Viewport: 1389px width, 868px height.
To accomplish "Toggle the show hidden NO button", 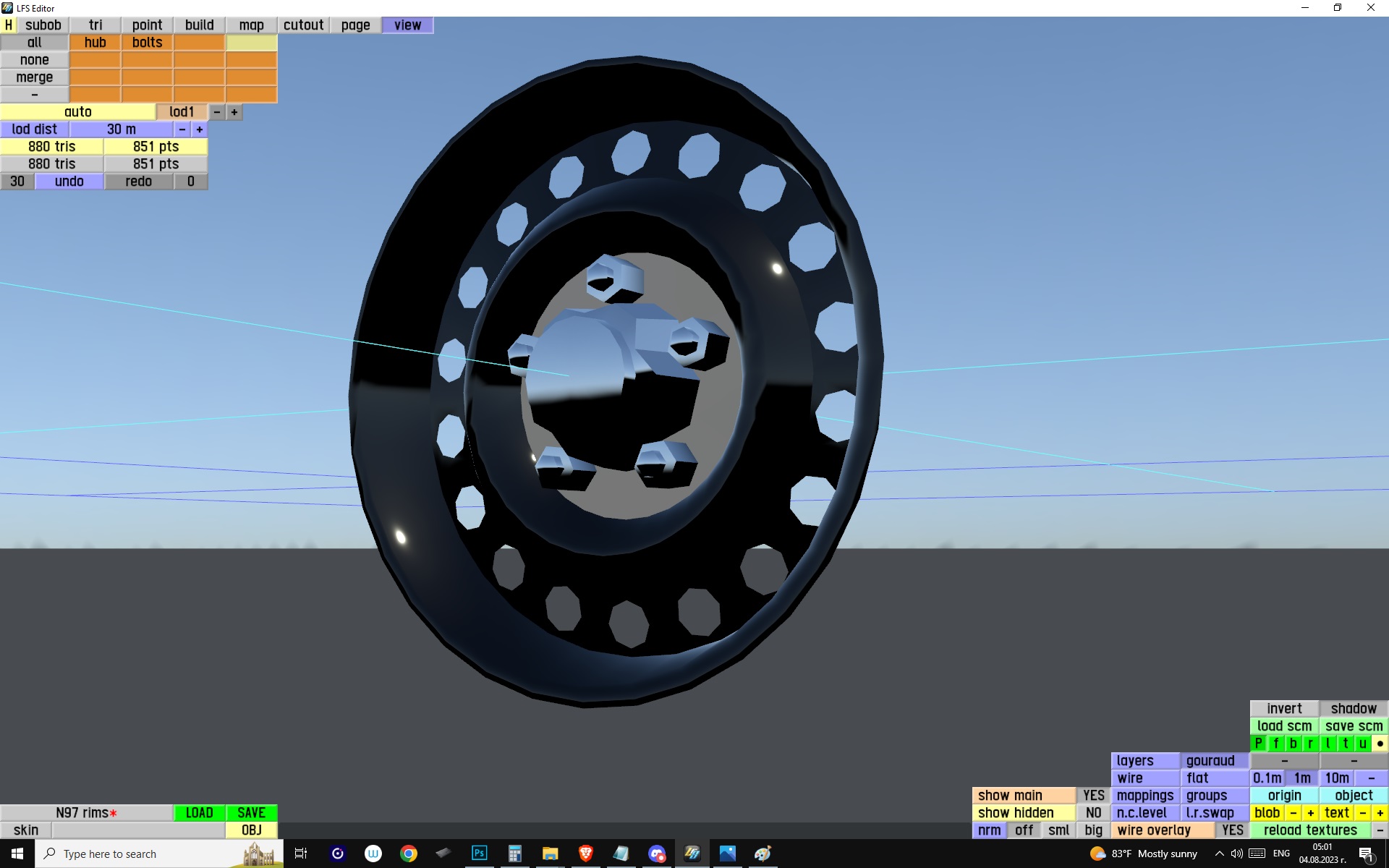I will click(1093, 812).
